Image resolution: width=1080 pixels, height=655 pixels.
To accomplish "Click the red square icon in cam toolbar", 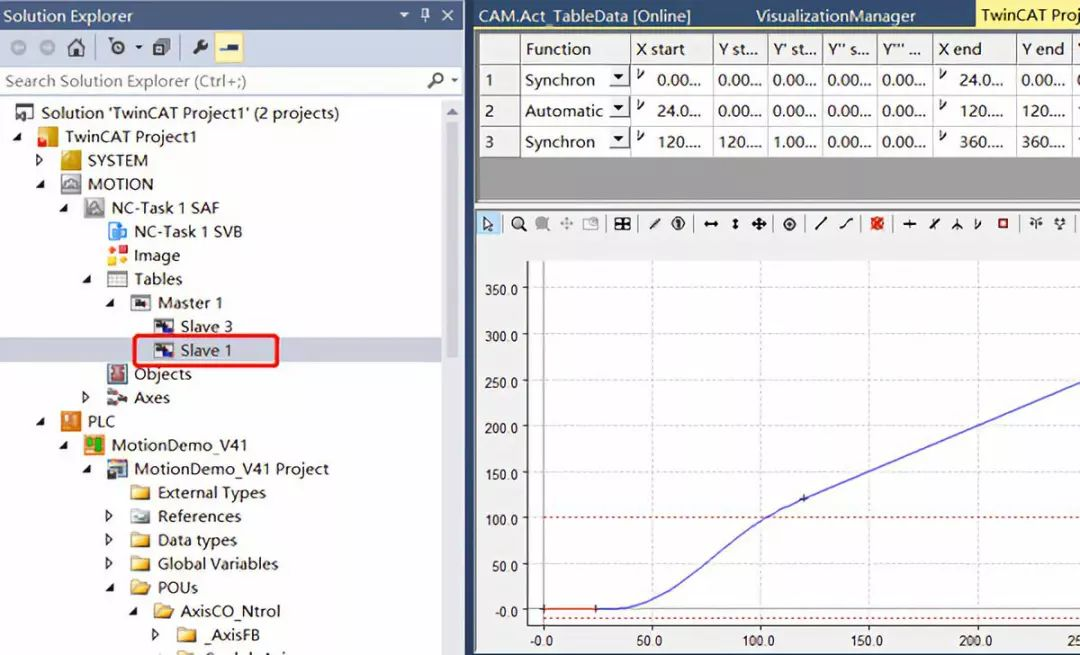I will (1003, 223).
